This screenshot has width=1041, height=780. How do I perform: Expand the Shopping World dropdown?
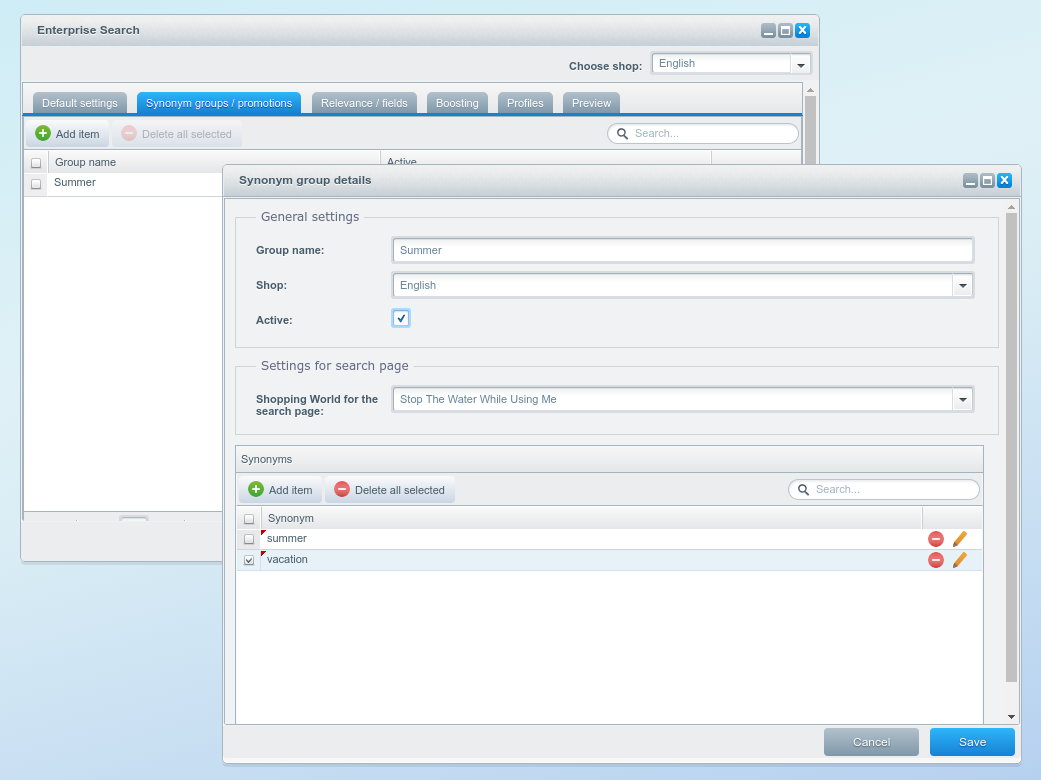pyautogui.click(x=962, y=400)
